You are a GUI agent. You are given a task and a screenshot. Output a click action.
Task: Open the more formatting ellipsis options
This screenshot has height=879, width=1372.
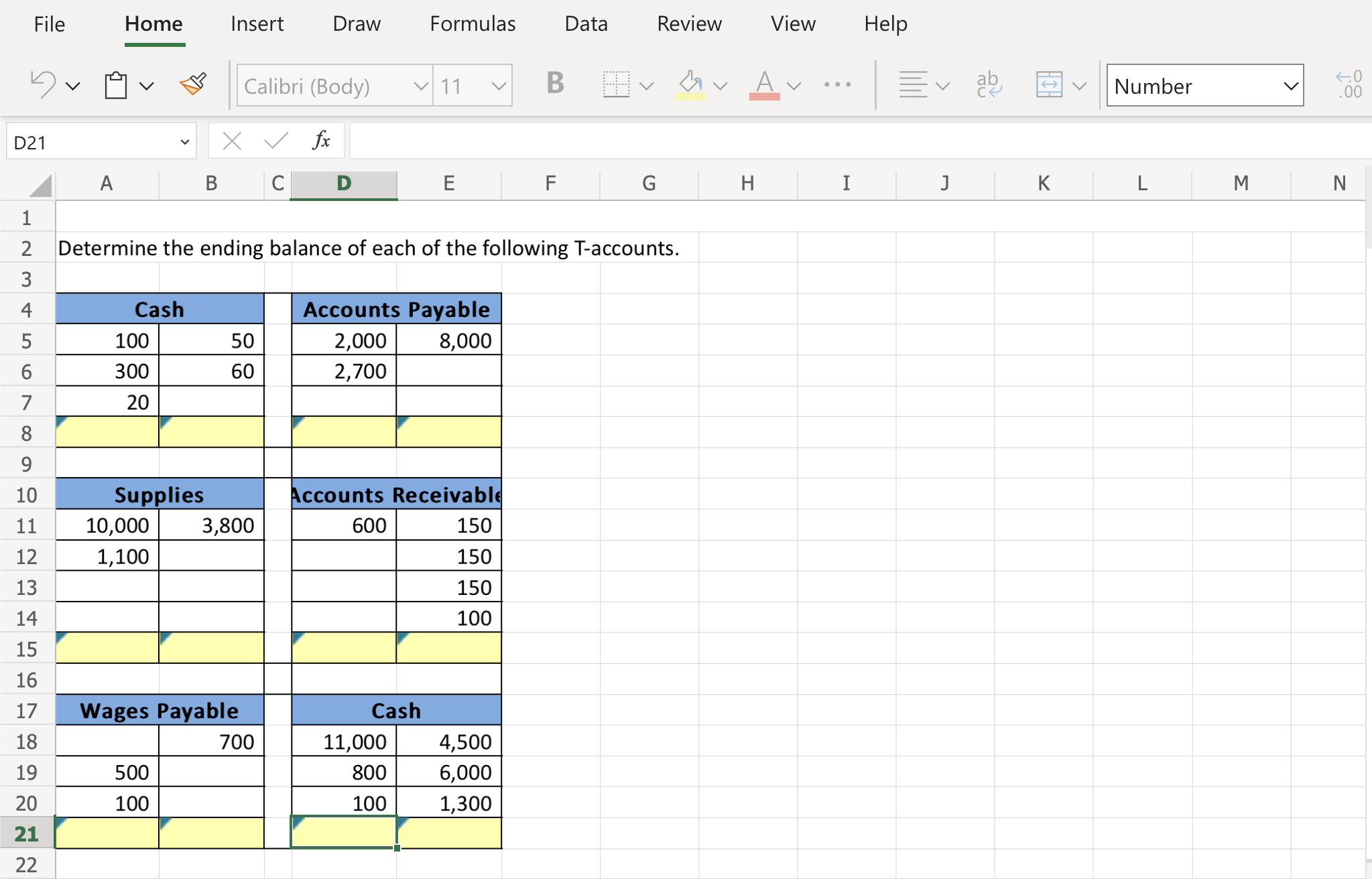836,85
